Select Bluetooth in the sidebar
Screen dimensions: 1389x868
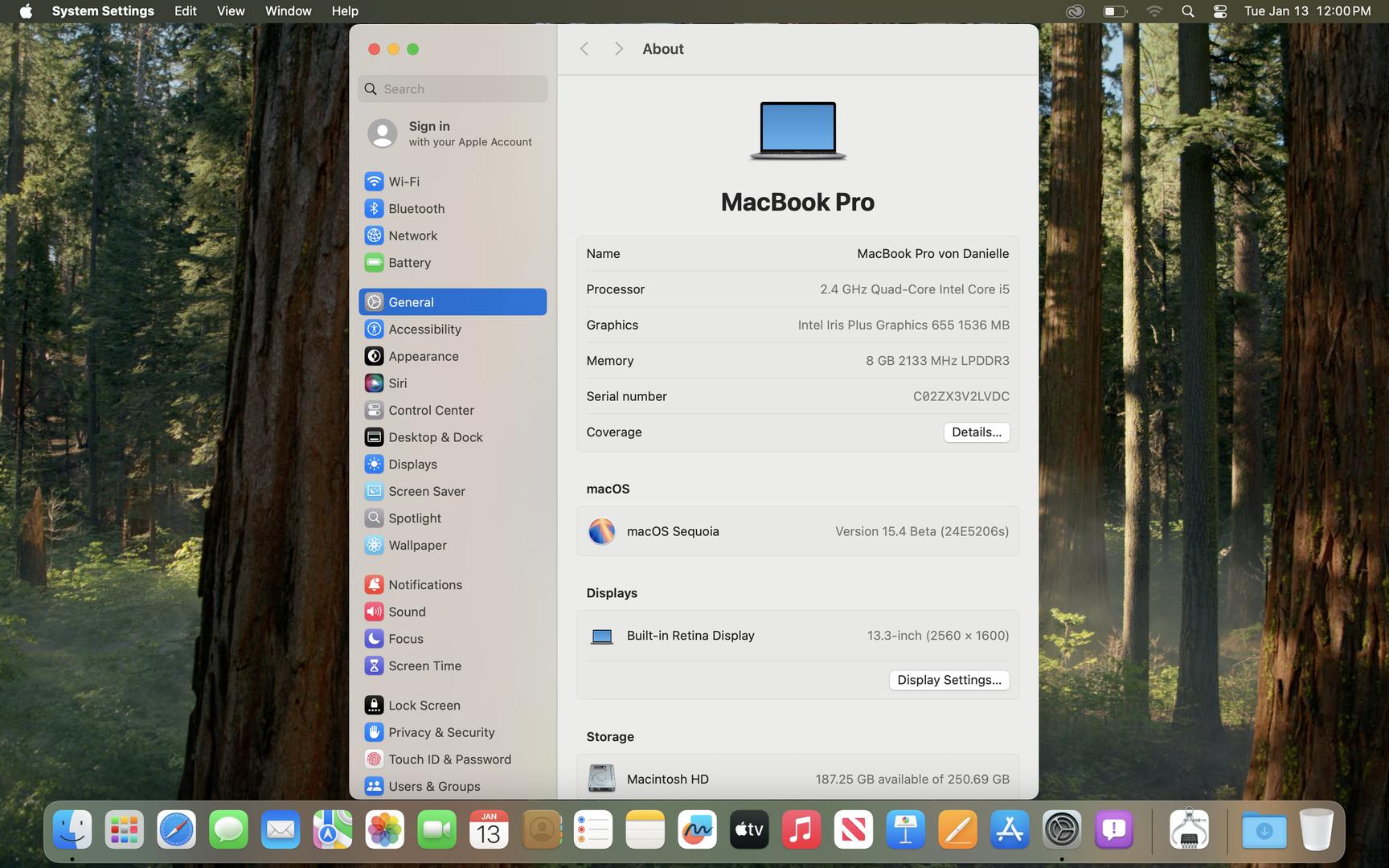(x=416, y=209)
